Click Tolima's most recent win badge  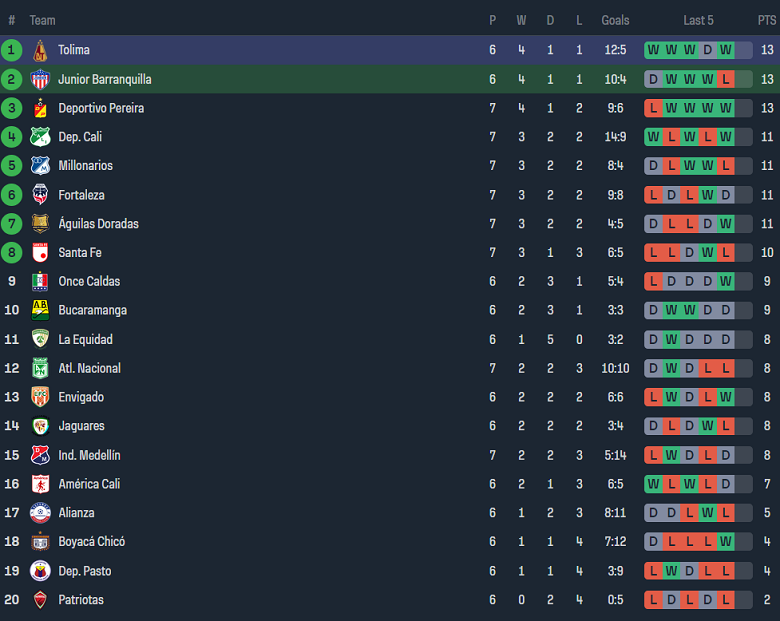726,50
